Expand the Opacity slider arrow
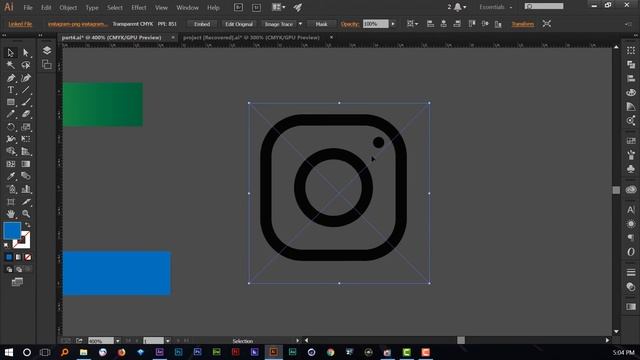 coord(393,24)
